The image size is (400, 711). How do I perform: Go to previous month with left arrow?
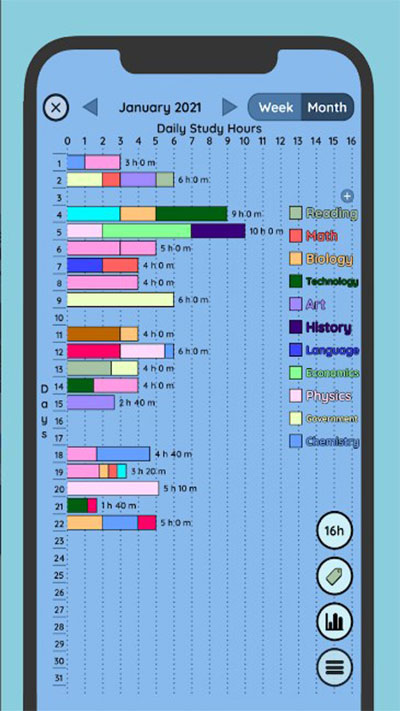tap(90, 107)
